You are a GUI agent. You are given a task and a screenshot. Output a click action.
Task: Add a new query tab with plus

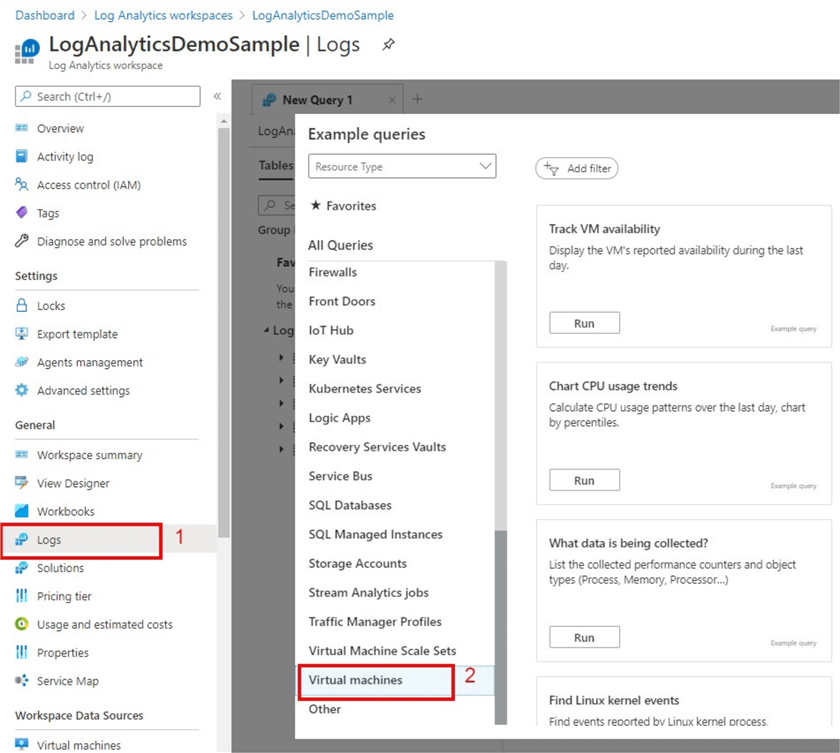tap(417, 99)
